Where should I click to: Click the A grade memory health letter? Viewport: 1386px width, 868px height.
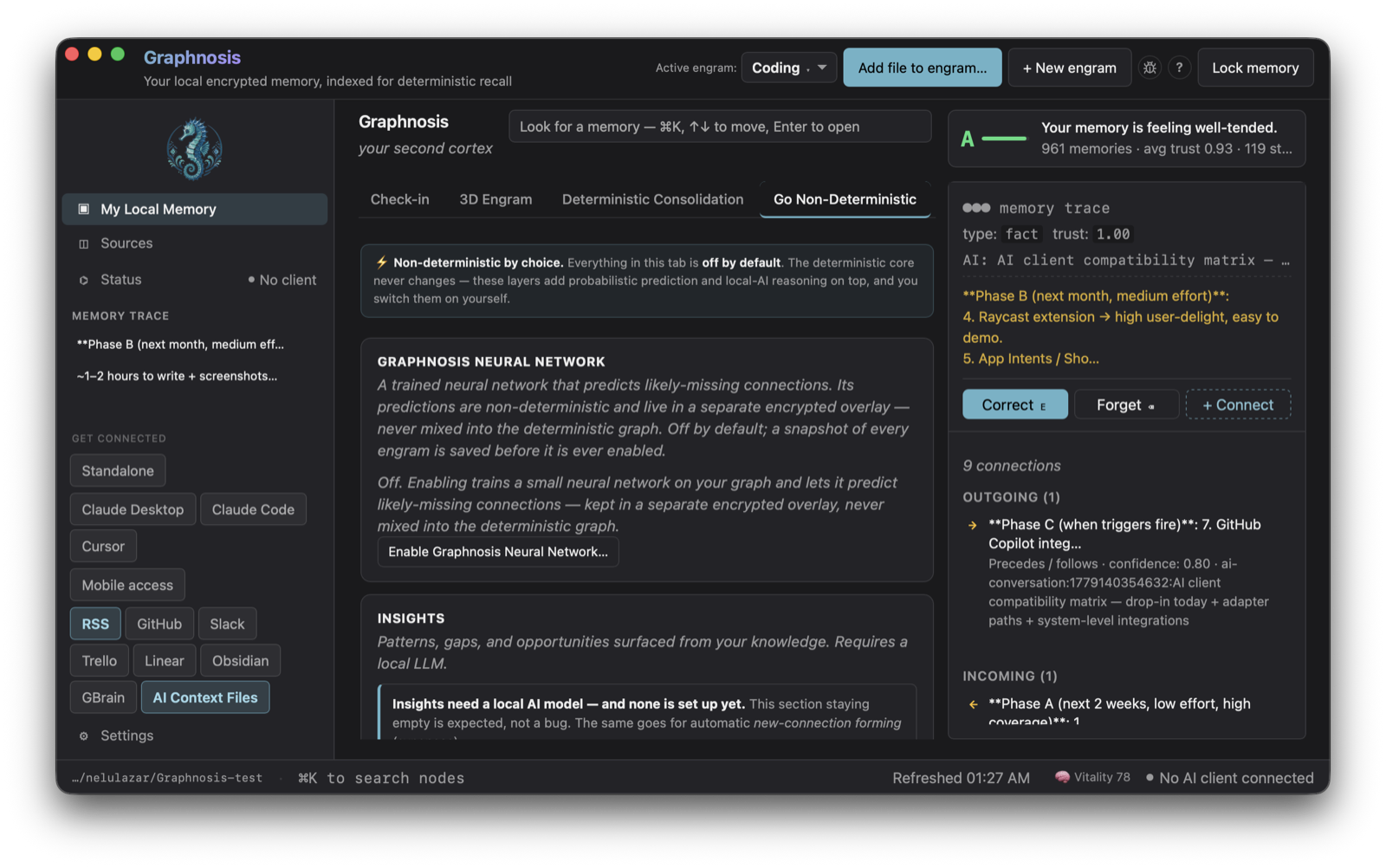click(968, 139)
